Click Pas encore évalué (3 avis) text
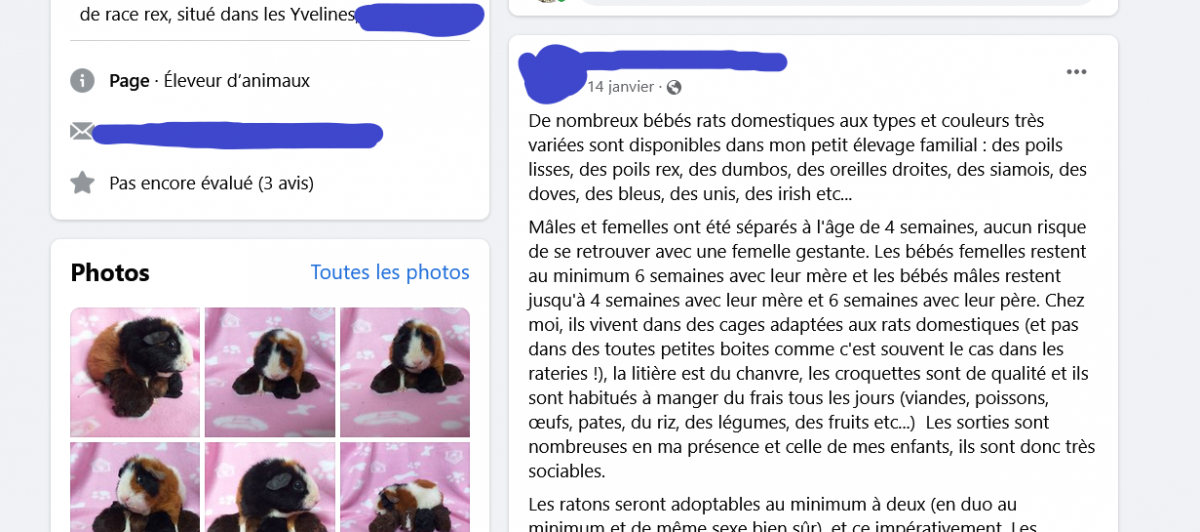This screenshot has width=1200, height=532. tap(211, 183)
